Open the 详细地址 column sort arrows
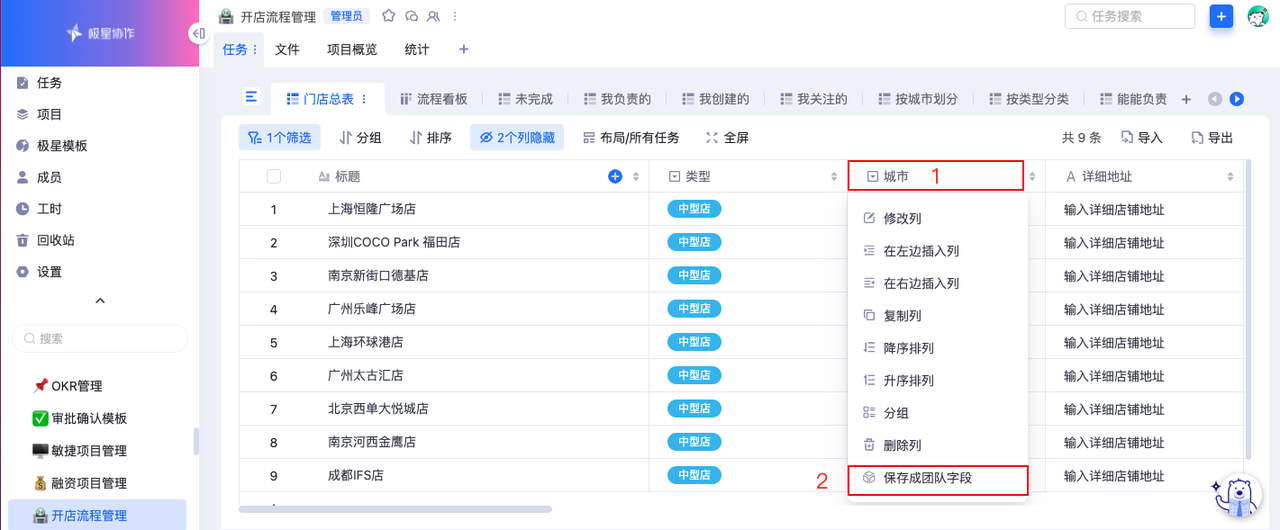This screenshot has height=530, width=1280. point(1231,177)
